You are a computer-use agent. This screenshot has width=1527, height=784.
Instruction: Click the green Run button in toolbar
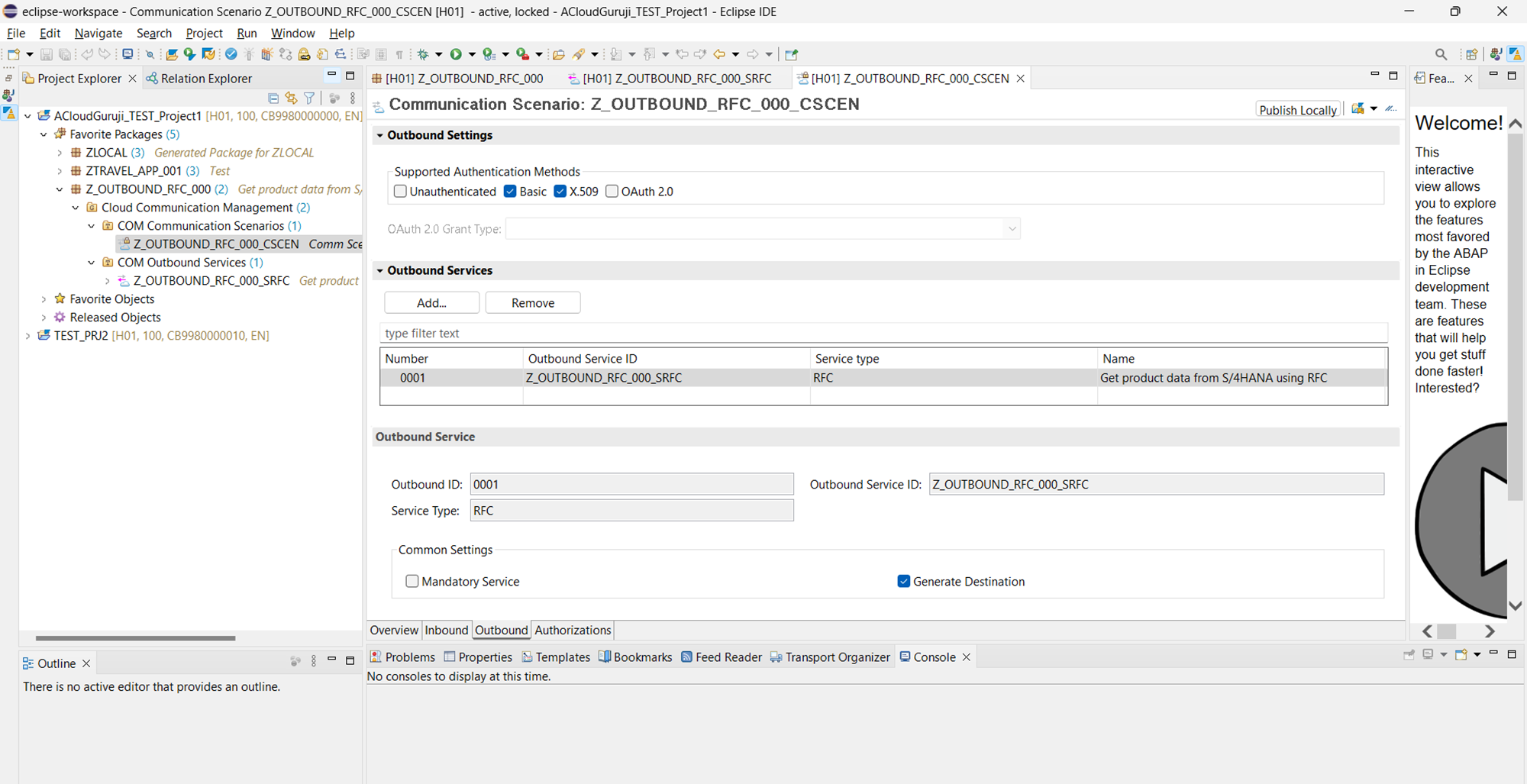456,54
